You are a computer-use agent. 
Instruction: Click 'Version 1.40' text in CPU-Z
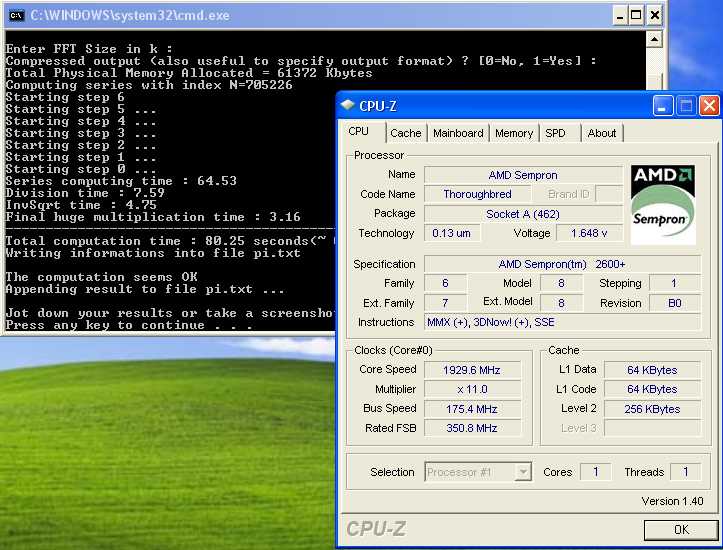coord(672,501)
